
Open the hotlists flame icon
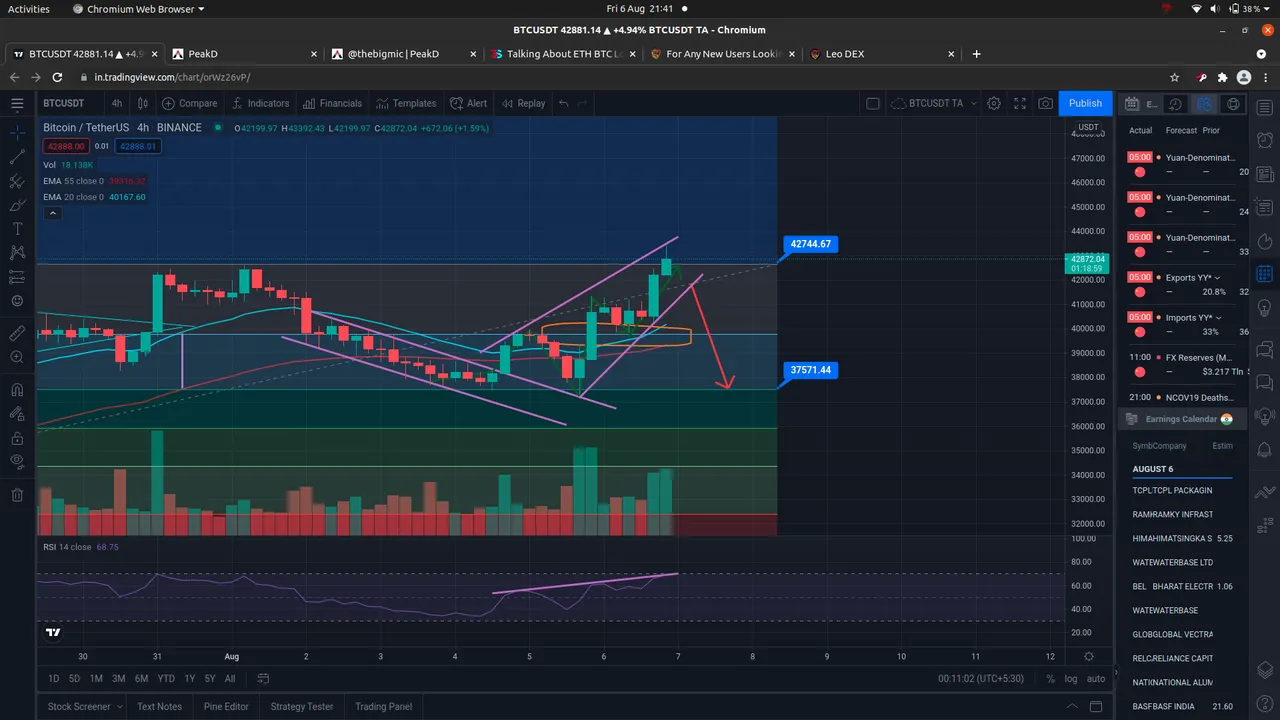(x=1264, y=240)
